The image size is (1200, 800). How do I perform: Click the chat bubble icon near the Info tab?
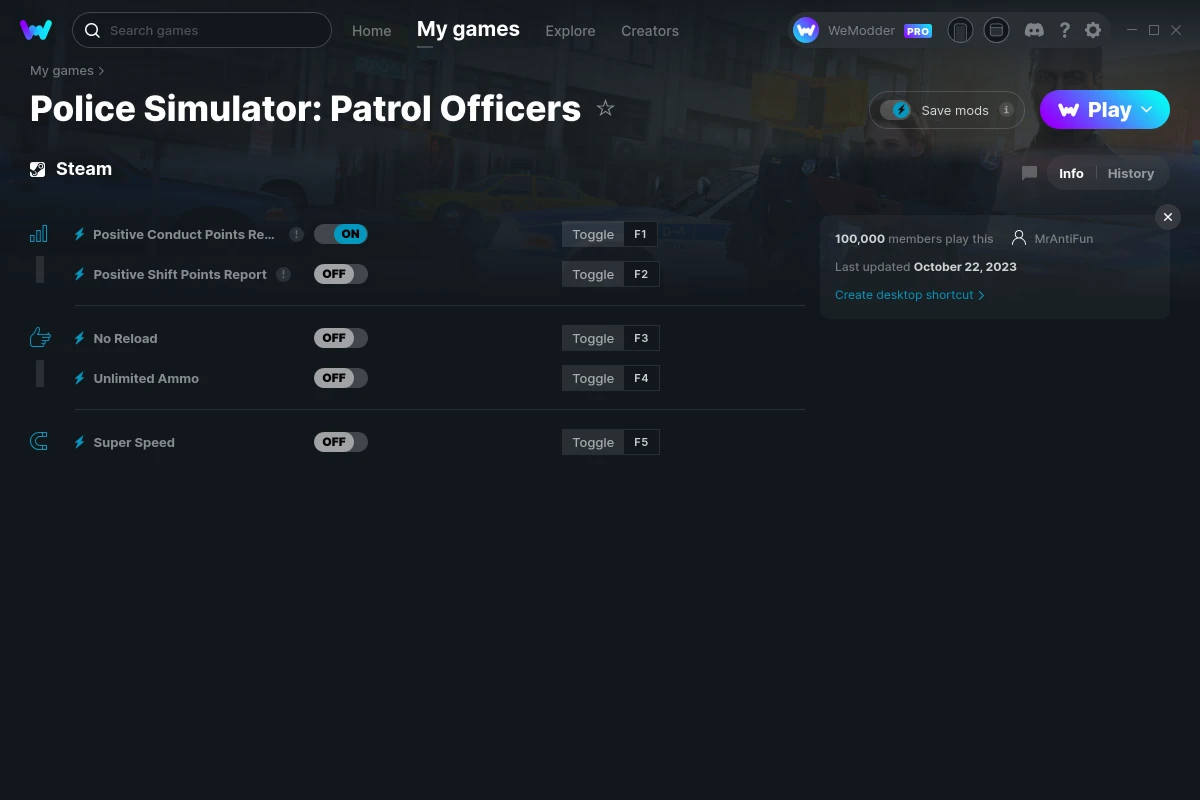pyautogui.click(x=1029, y=173)
